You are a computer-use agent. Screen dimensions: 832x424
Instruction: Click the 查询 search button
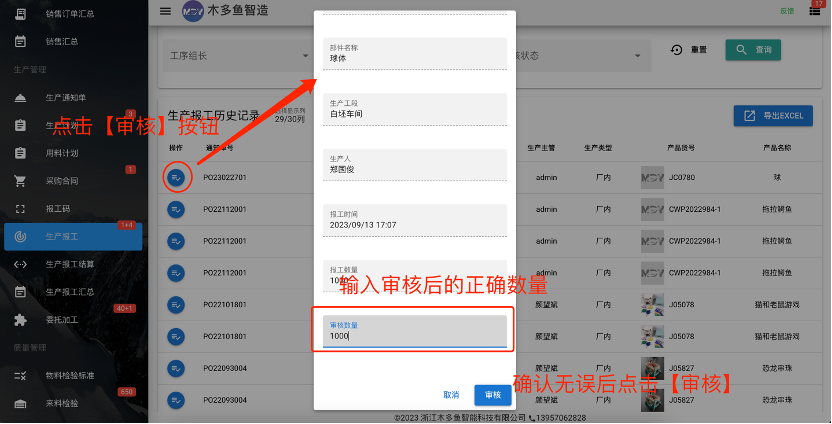coord(753,50)
